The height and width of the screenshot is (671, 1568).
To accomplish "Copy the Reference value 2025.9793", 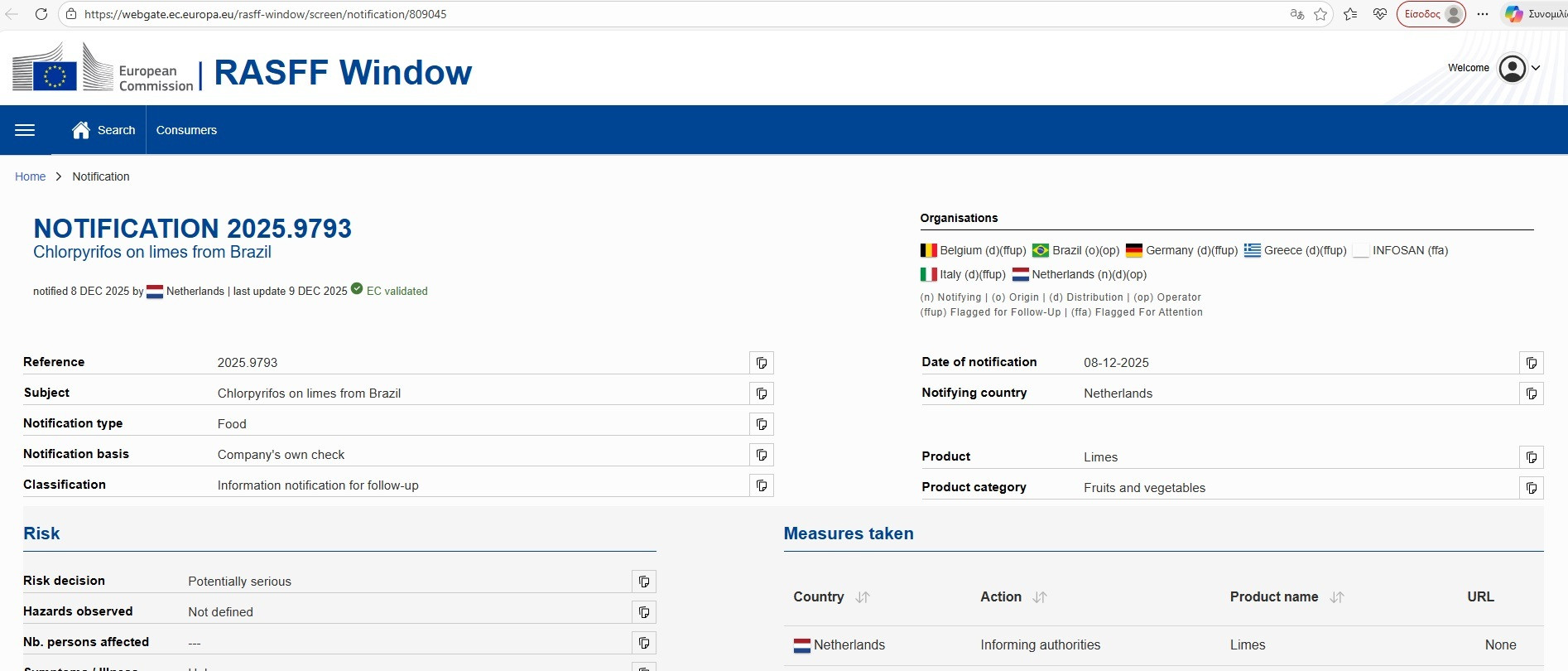I will pyautogui.click(x=761, y=363).
